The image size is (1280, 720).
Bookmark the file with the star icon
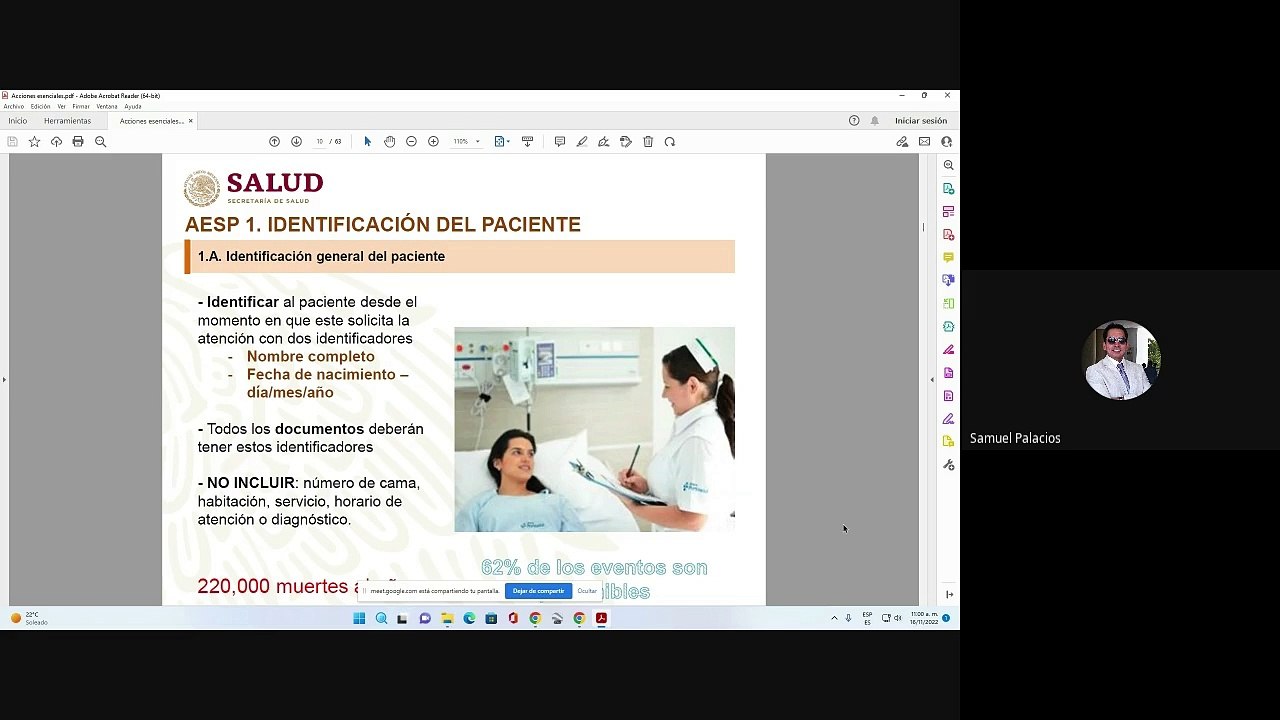[34, 142]
